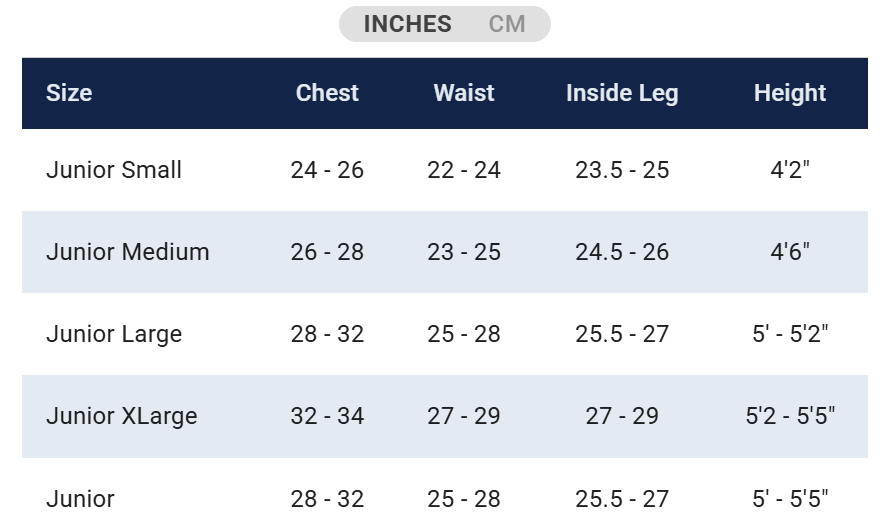885x528 pixels.
Task: Click Junior Large inside leg 25.5 - 27
Action: point(622,334)
